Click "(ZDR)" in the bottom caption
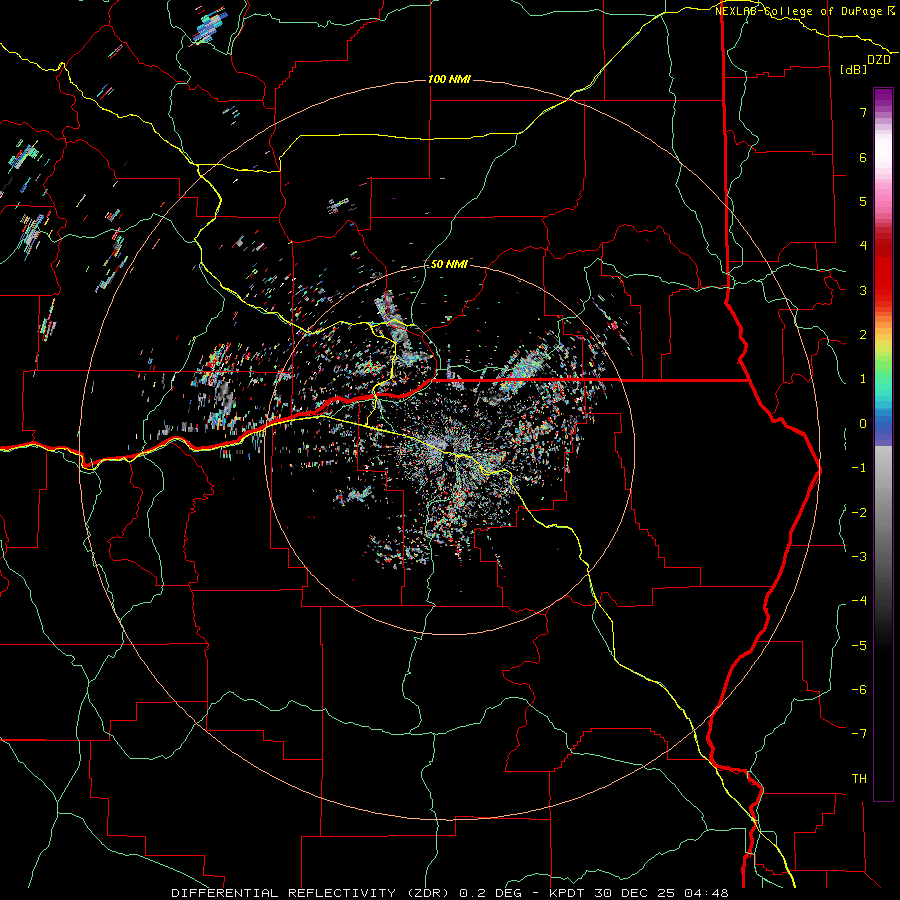The height and width of the screenshot is (900, 900). pyautogui.click(x=426, y=893)
